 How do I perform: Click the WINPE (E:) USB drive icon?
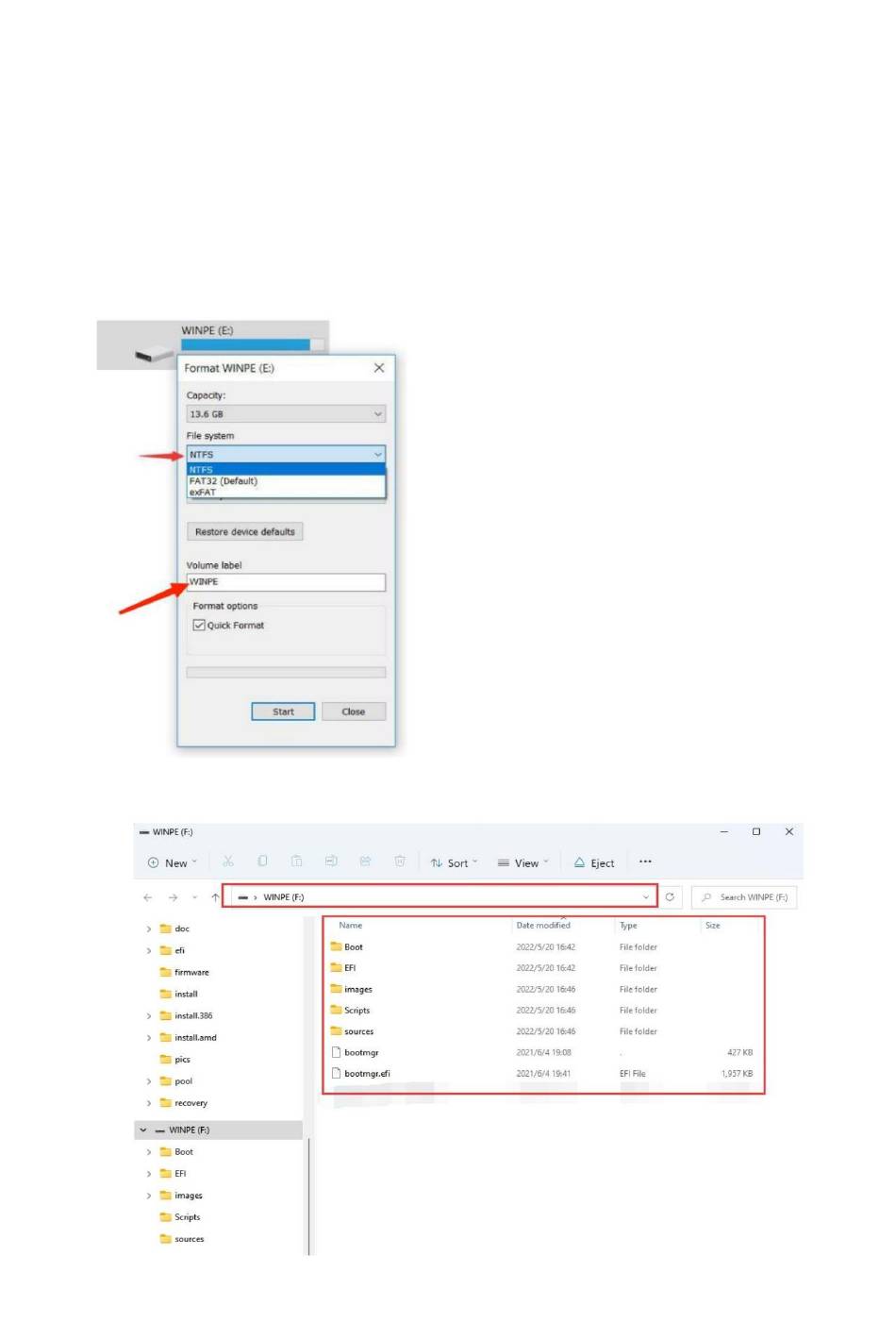(153, 355)
